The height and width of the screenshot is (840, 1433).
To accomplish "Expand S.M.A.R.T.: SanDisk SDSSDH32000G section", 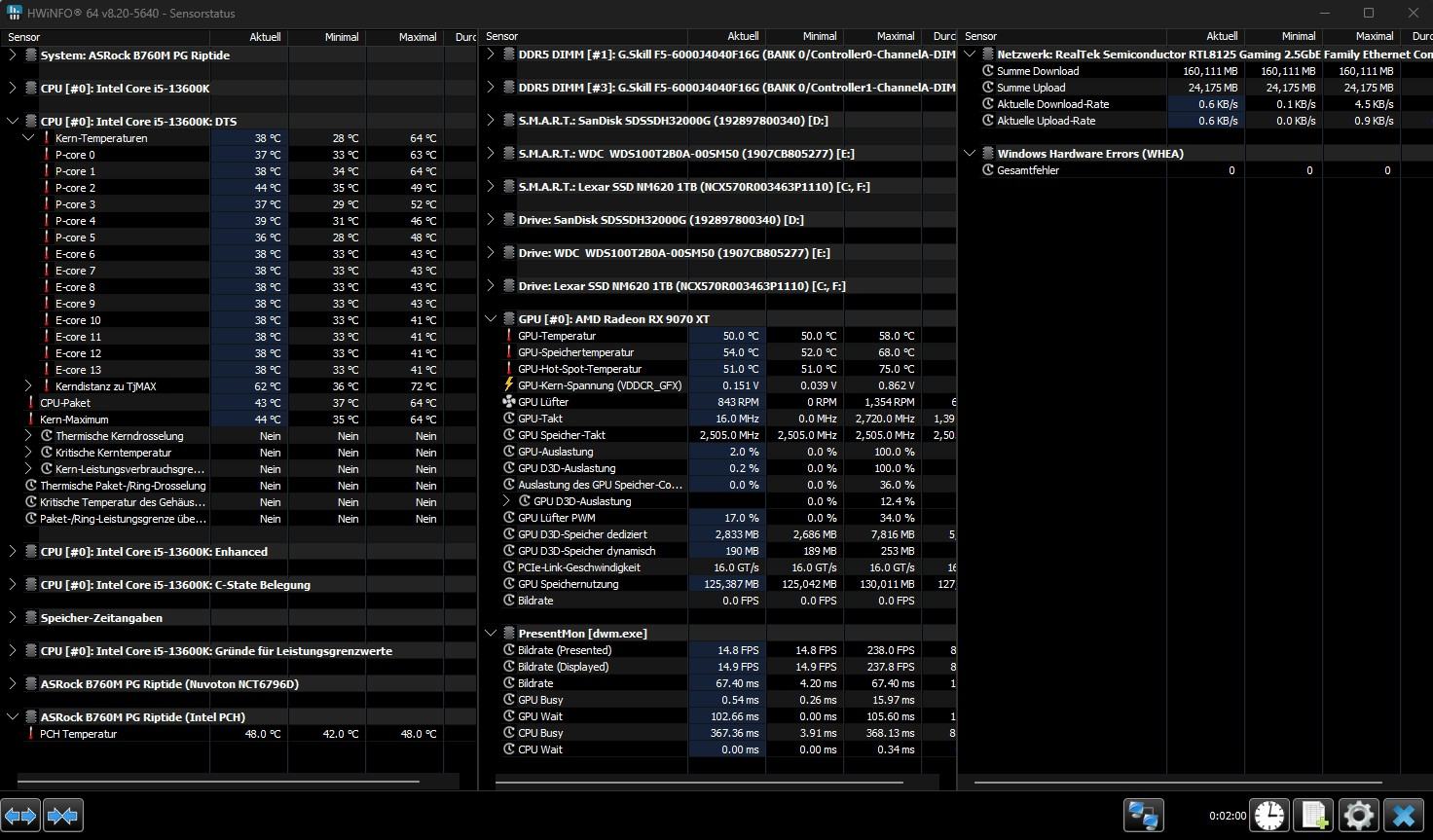I will coord(491,121).
